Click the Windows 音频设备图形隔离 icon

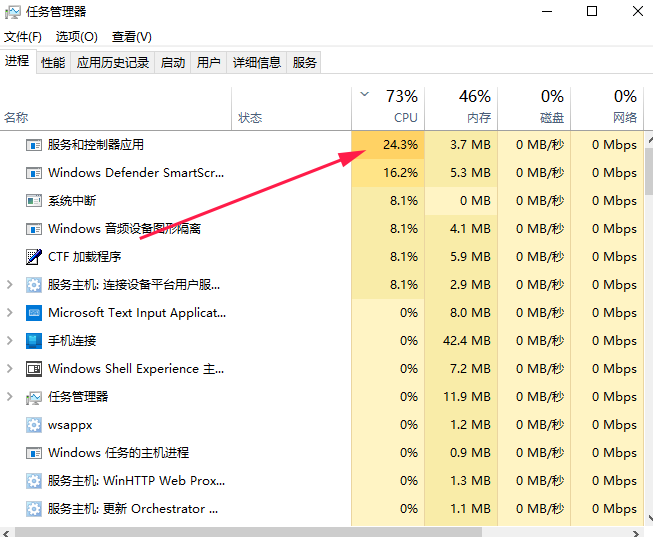click(34, 229)
